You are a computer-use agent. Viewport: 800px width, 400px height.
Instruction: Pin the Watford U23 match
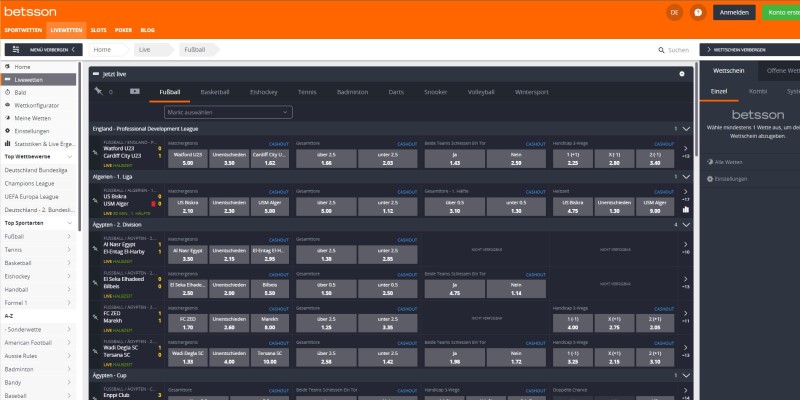tap(95, 152)
